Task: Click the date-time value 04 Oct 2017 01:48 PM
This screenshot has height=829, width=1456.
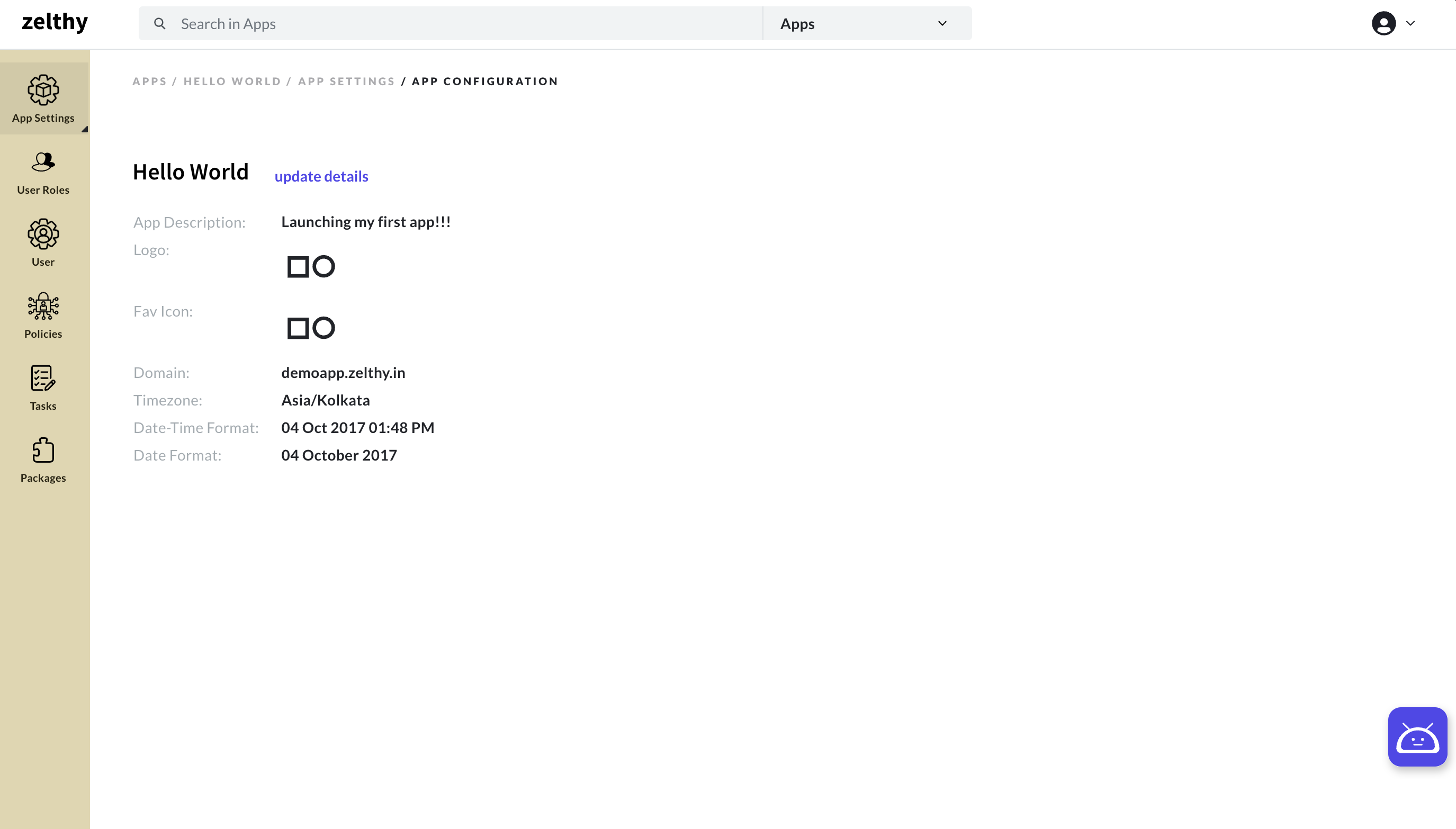Action: tap(357, 428)
